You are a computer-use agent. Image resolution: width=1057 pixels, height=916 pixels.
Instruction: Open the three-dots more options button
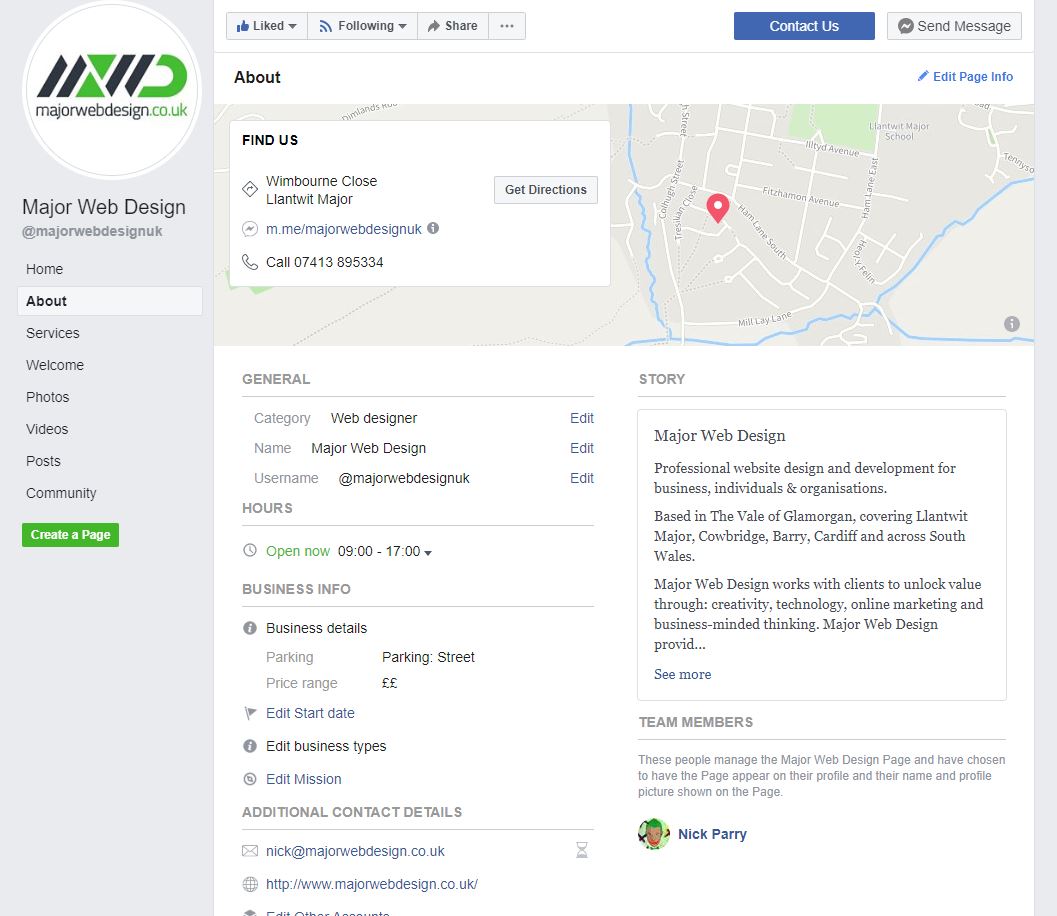[507, 26]
